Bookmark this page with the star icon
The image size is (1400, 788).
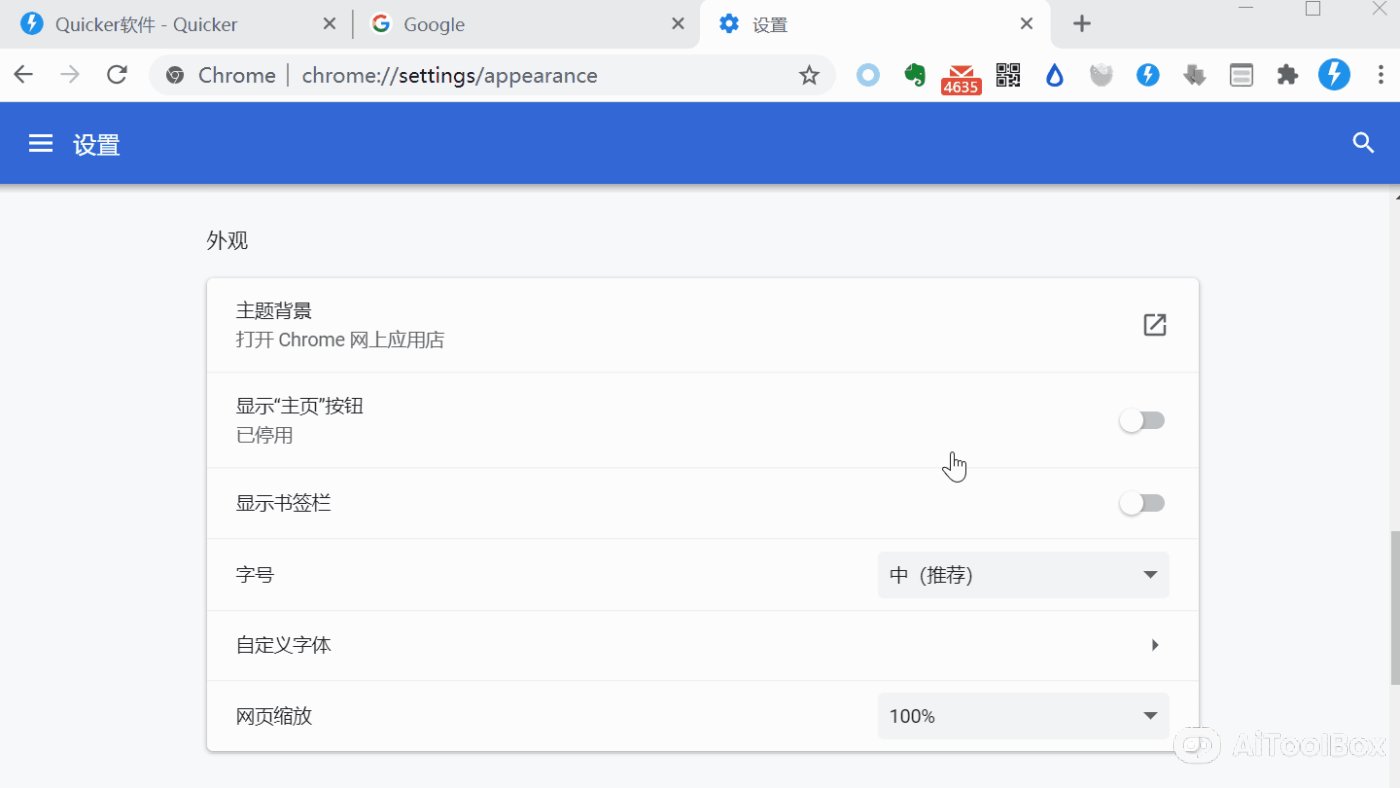[809, 76]
